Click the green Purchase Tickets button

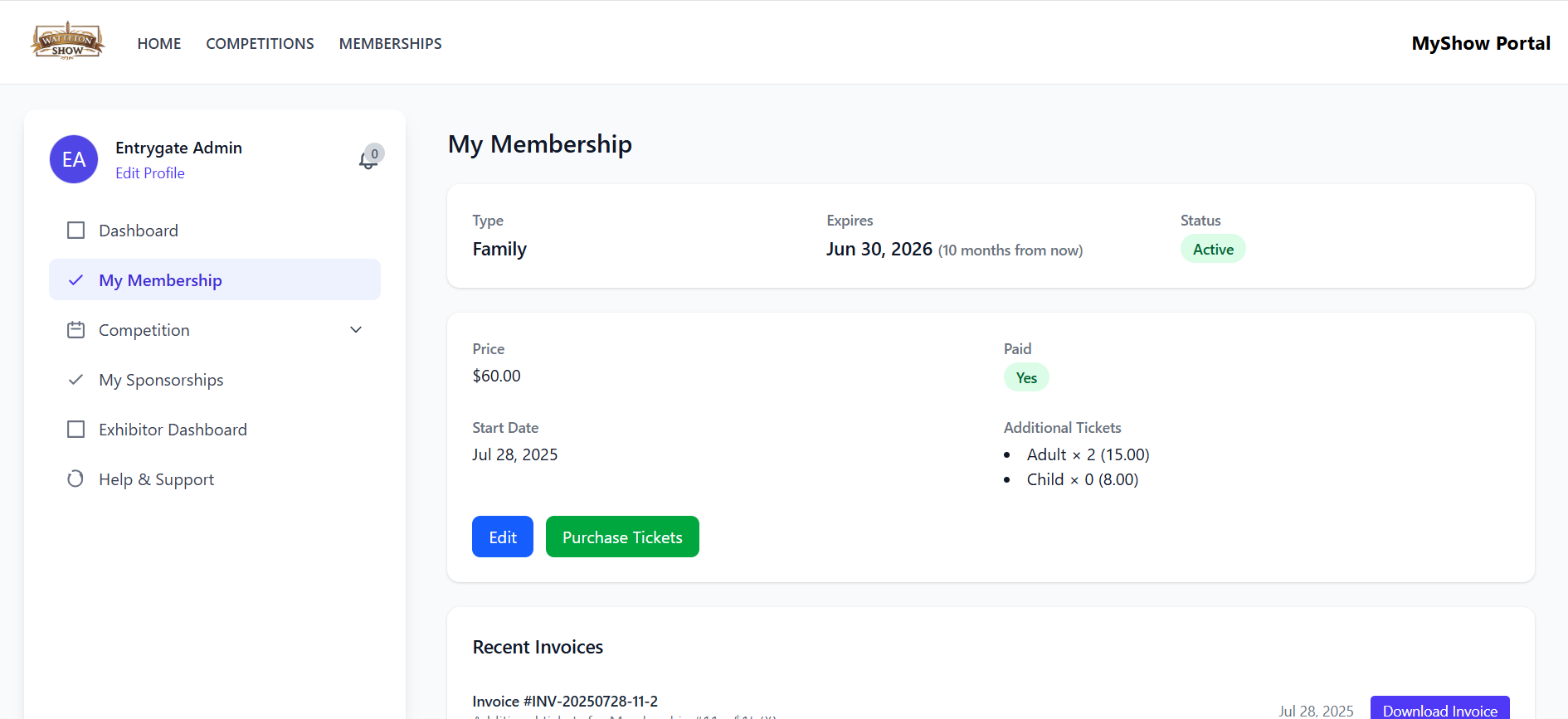tap(622, 537)
